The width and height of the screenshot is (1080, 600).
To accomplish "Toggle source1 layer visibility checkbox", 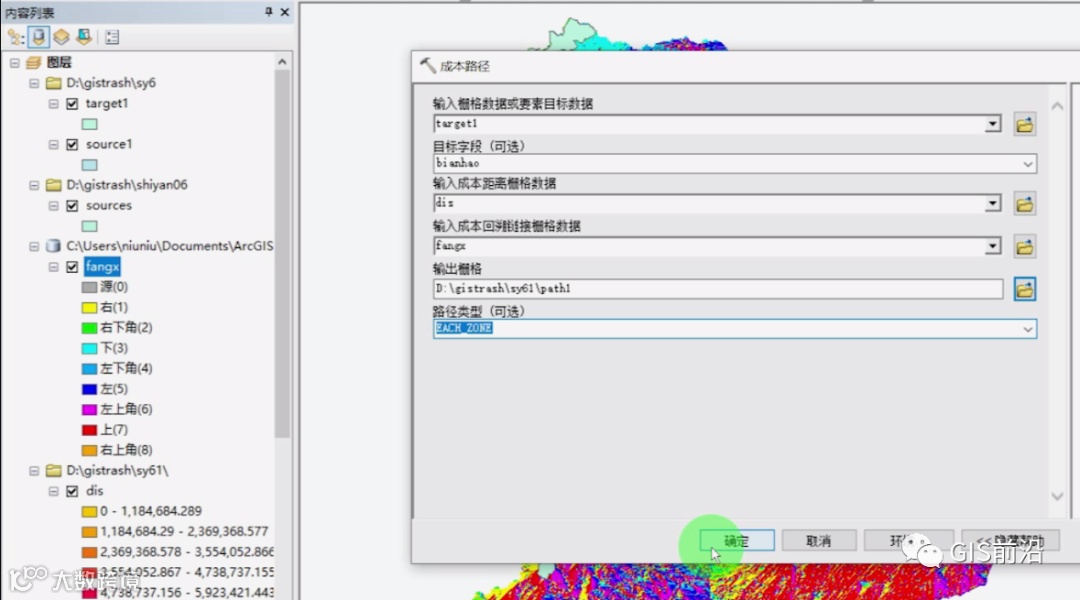I will tap(72, 145).
